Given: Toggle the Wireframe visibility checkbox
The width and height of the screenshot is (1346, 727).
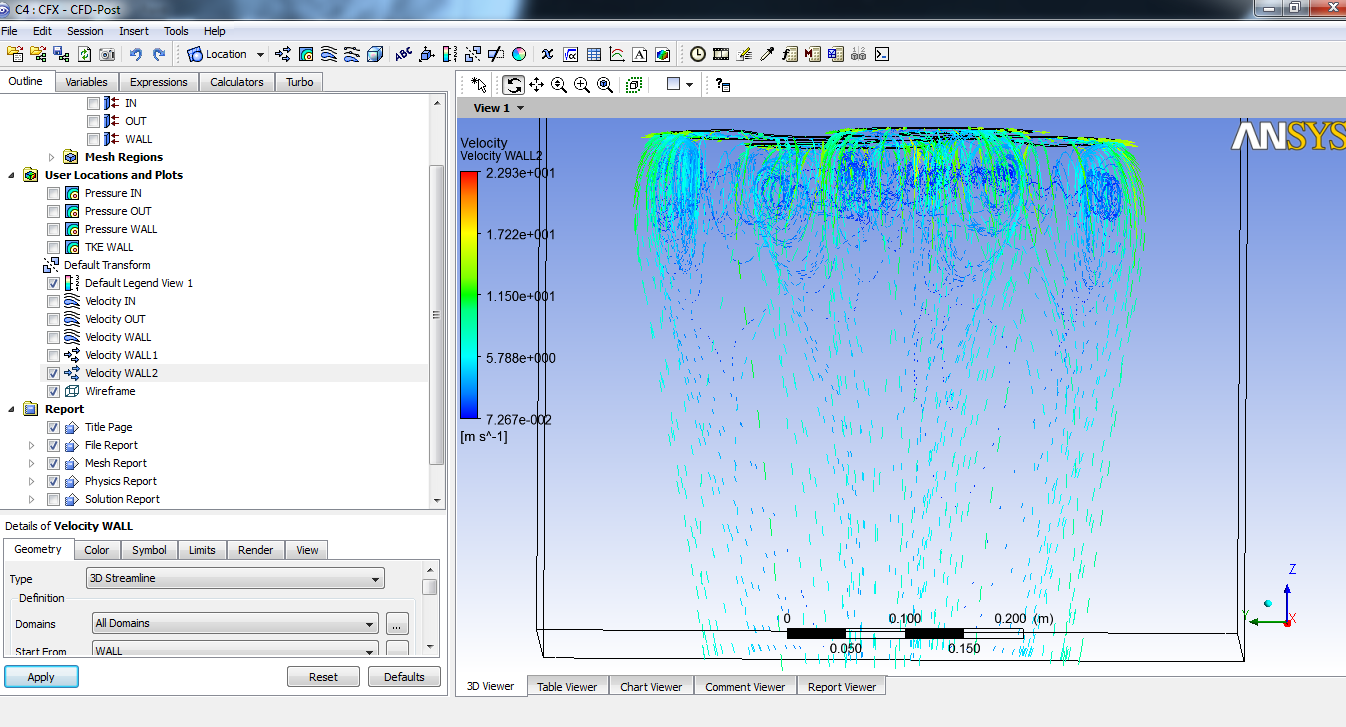Looking at the screenshot, I should click(x=54, y=391).
